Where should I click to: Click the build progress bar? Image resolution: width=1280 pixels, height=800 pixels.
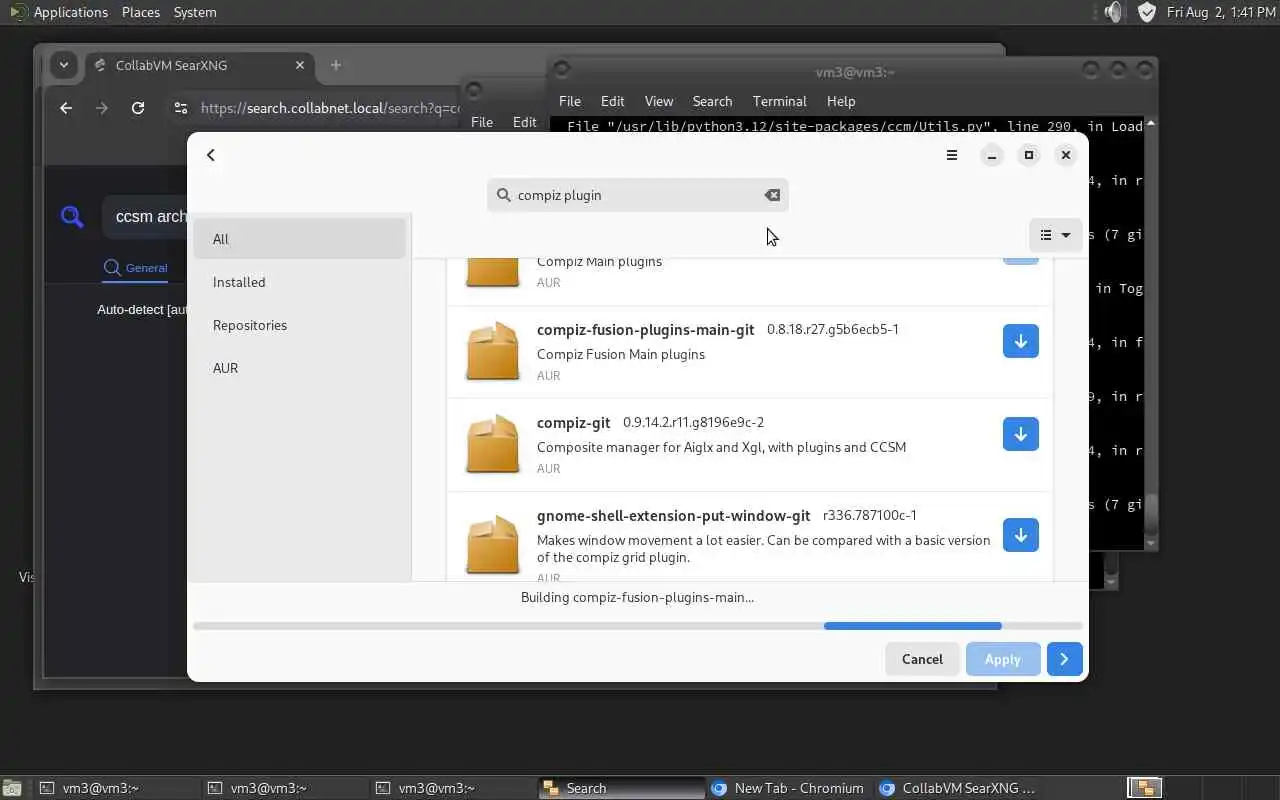(637, 626)
